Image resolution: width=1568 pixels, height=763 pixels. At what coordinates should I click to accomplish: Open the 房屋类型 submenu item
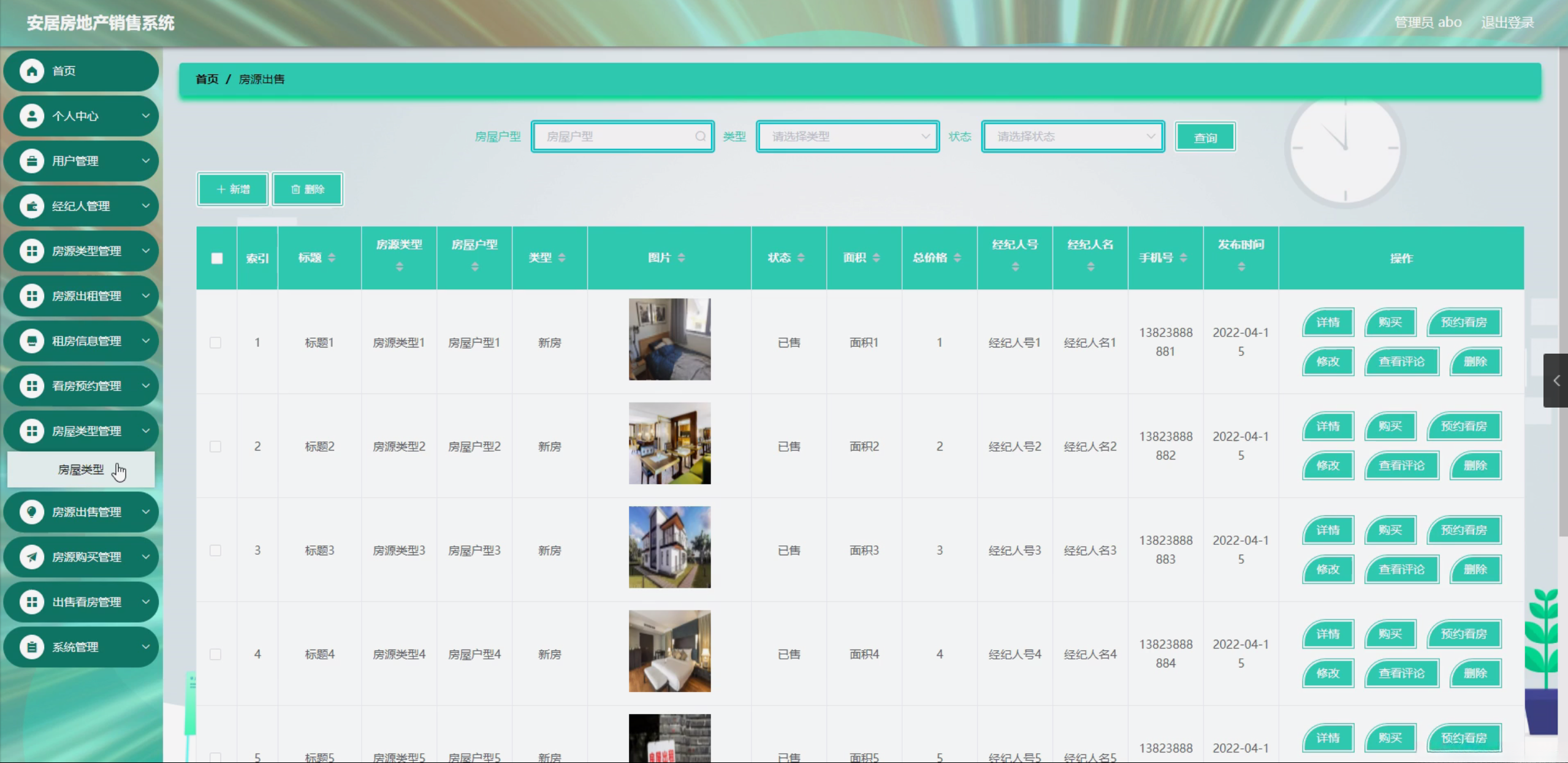pos(81,469)
